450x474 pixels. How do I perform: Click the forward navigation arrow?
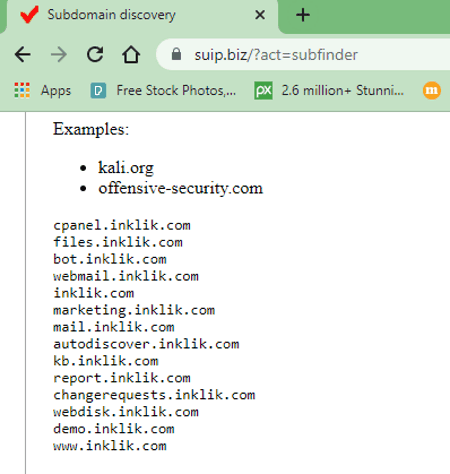[59, 55]
